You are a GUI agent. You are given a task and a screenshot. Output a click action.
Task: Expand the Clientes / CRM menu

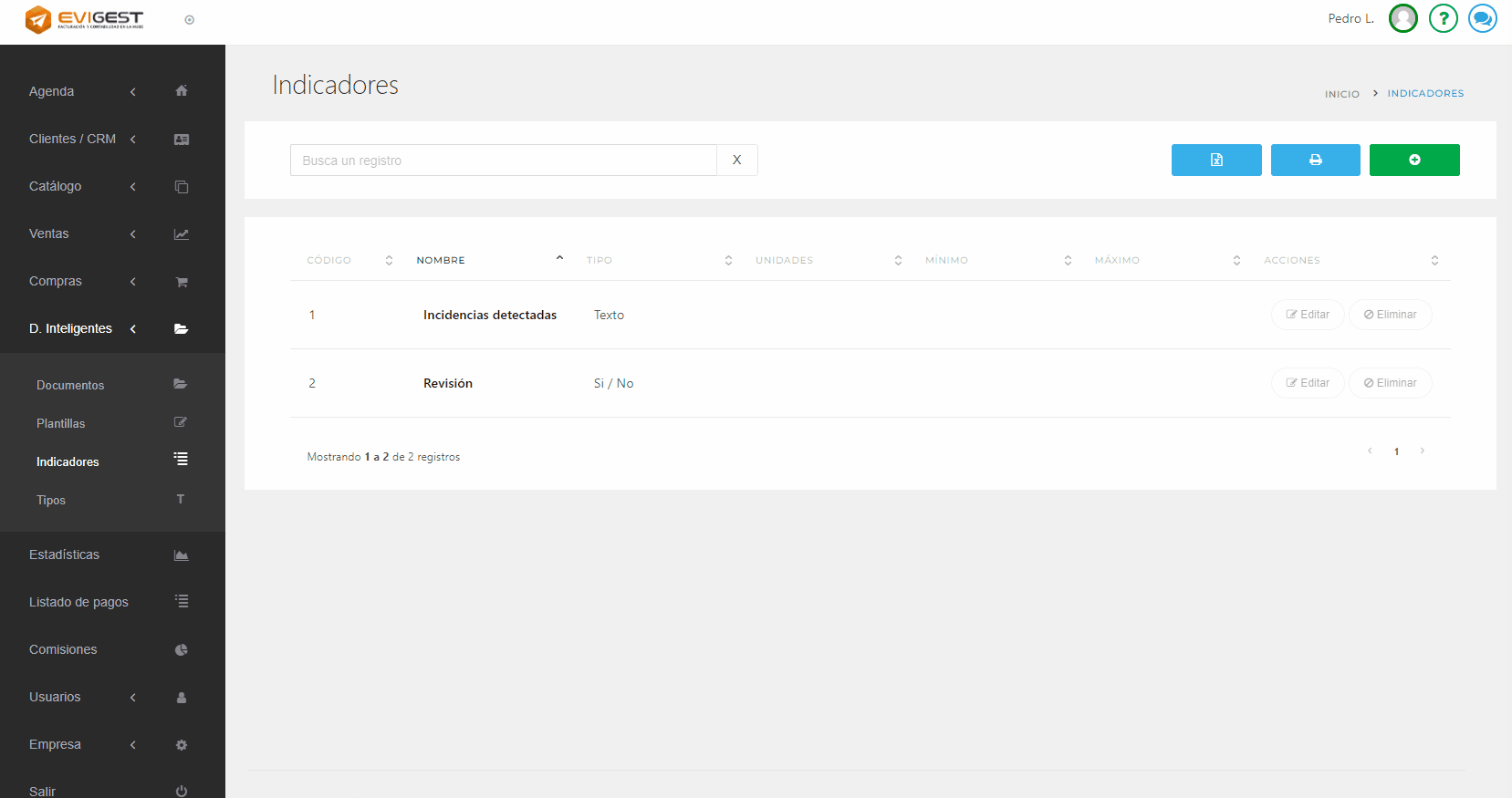[x=82, y=139]
